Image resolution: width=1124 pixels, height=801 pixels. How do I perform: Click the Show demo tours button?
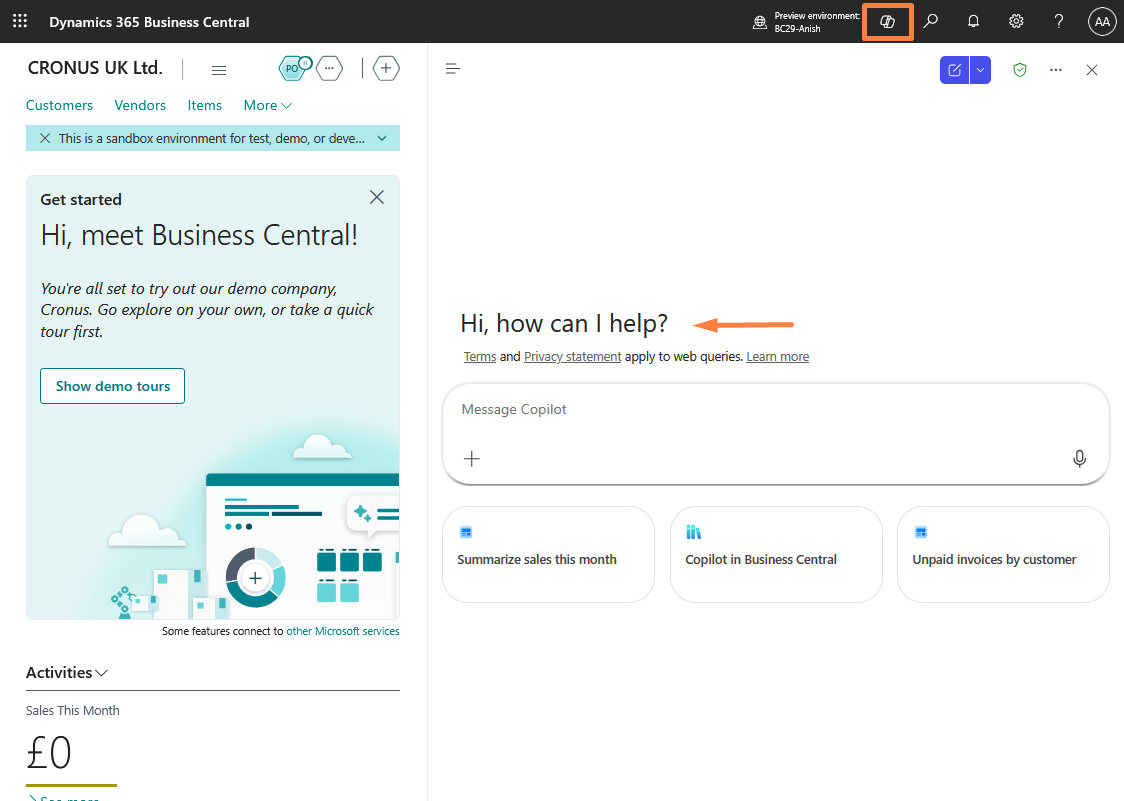113,386
